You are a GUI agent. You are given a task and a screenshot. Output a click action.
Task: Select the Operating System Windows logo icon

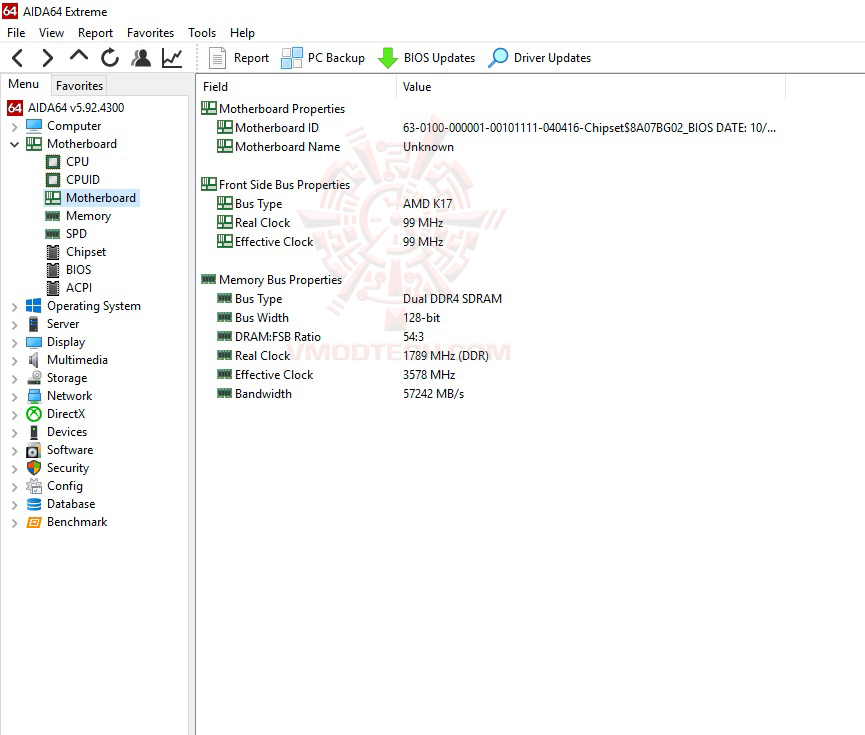(x=34, y=306)
